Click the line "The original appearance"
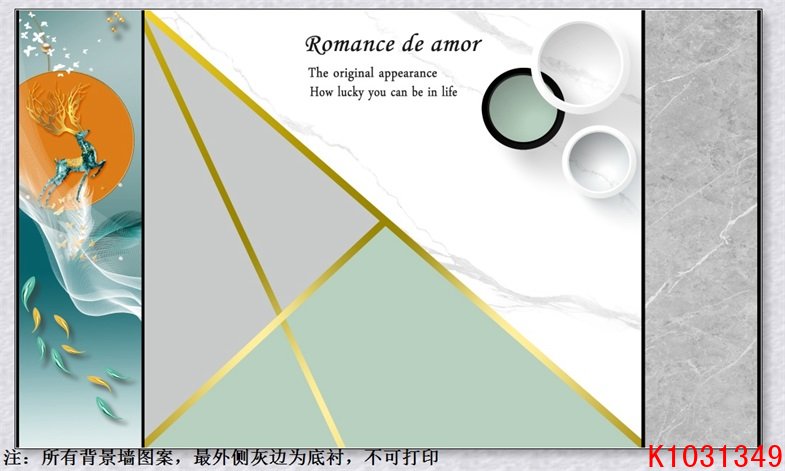Screen dimensions: 785x471 tap(372, 73)
